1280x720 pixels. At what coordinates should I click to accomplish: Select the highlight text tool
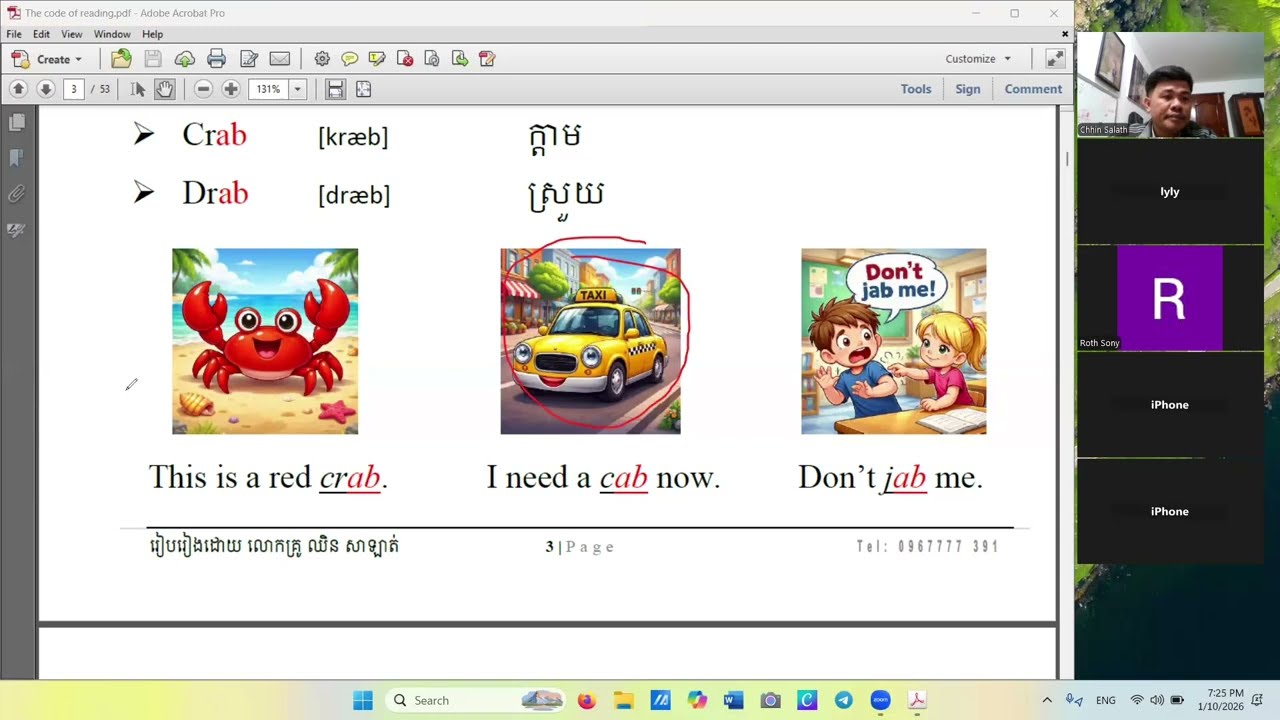(377, 59)
